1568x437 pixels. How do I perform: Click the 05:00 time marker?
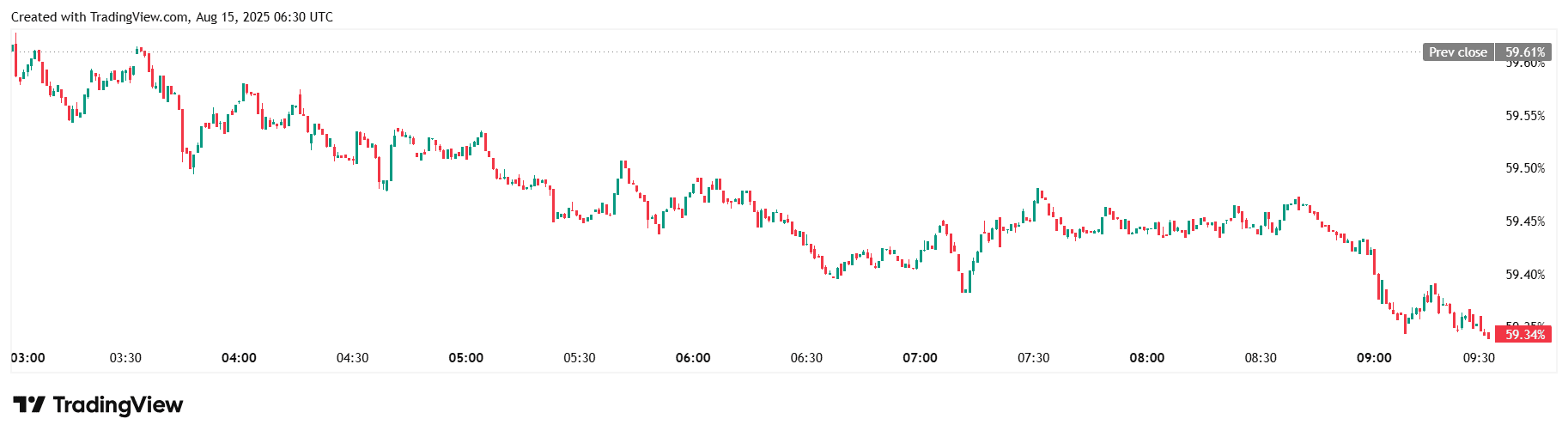coord(465,358)
